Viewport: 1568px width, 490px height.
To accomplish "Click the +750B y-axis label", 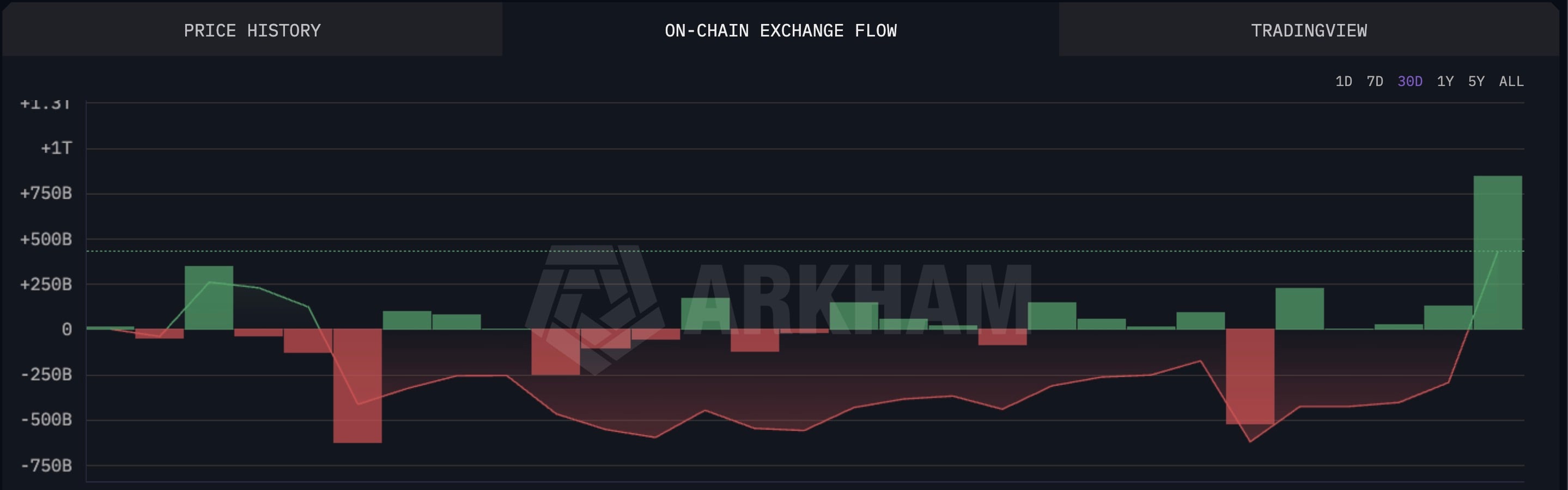I will [46, 194].
